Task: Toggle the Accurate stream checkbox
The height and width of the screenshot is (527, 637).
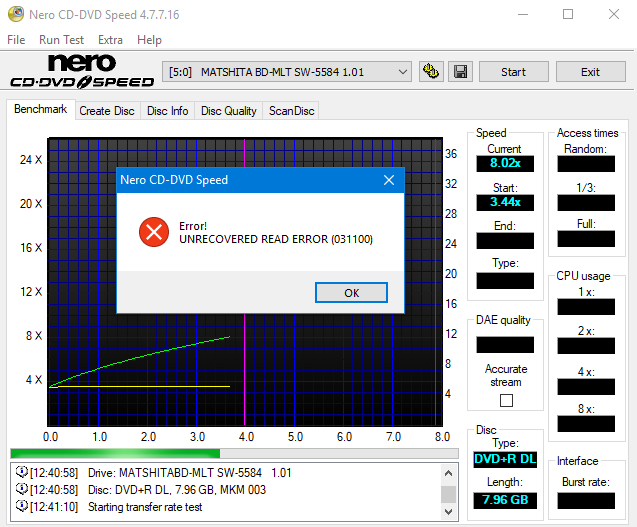Action: click(x=506, y=400)
